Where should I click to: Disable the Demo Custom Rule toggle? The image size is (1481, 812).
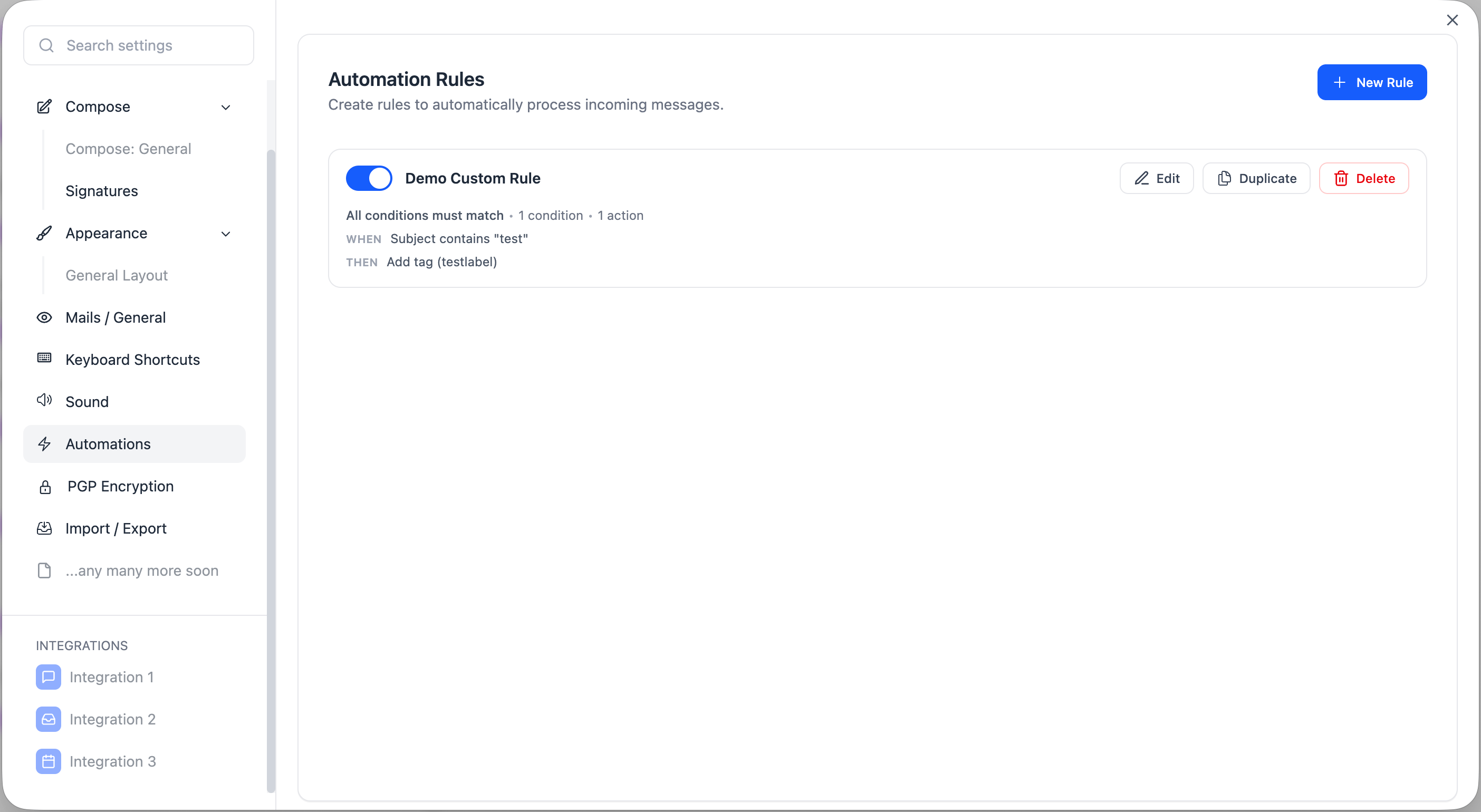(369, 178)
